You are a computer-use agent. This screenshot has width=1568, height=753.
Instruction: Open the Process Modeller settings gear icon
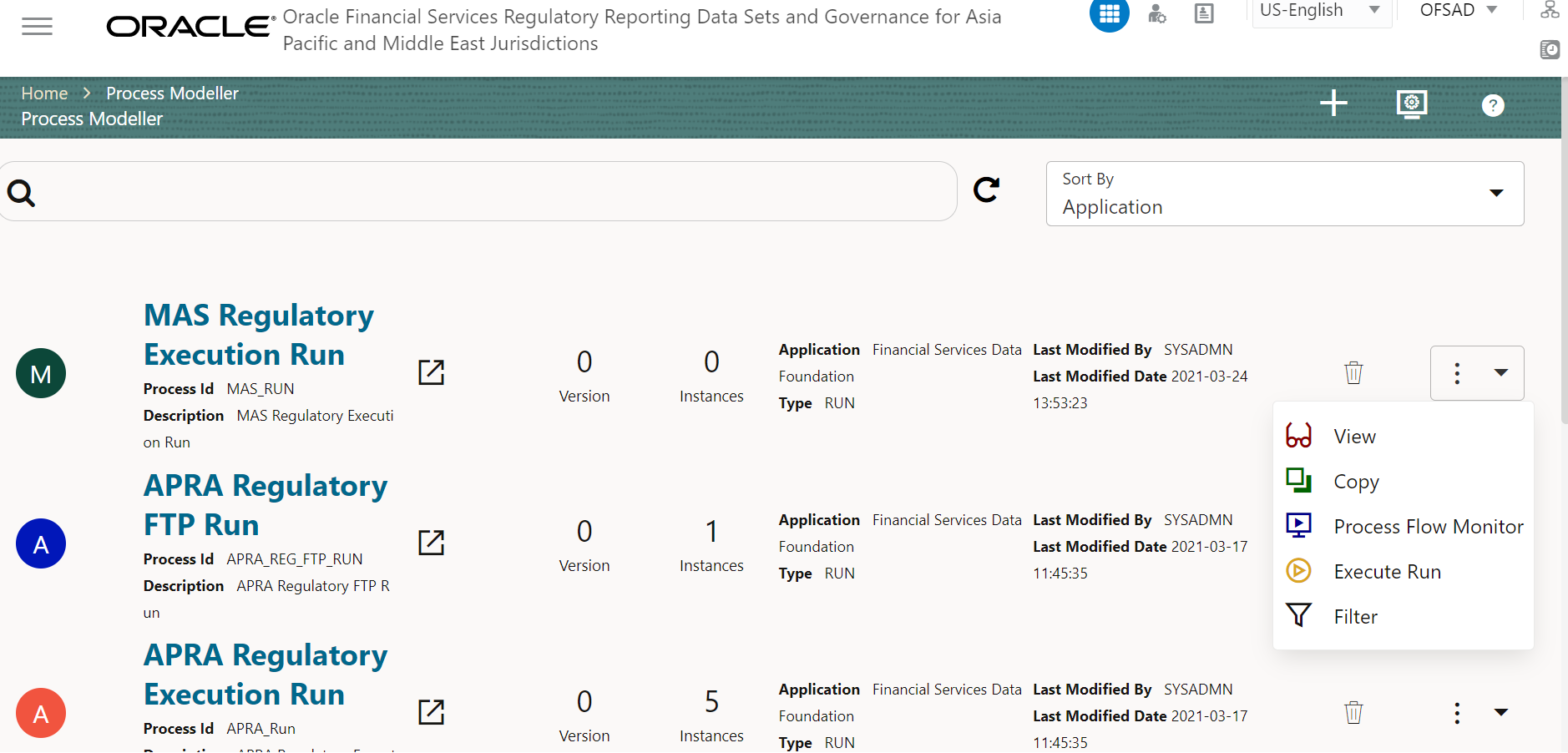pos(1412,104)
